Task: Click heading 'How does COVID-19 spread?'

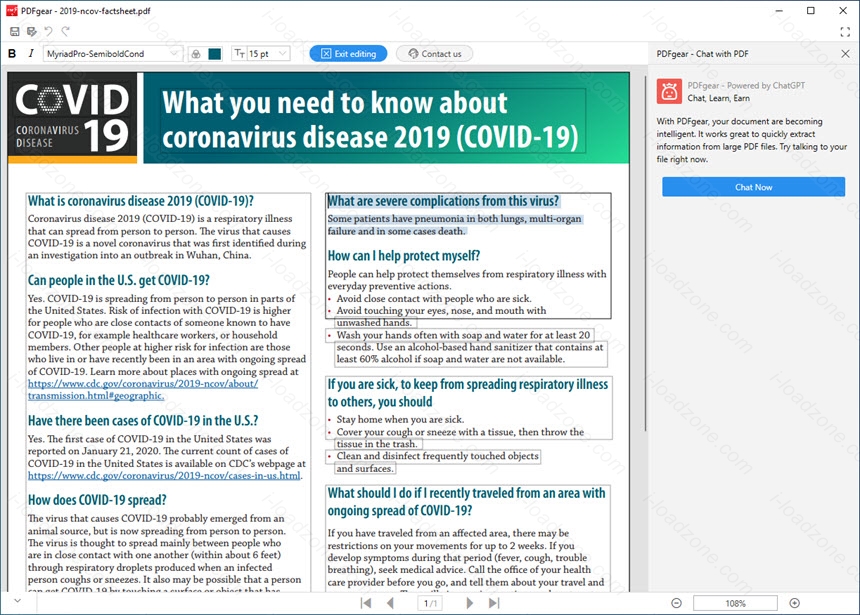Action: point(97,500)
